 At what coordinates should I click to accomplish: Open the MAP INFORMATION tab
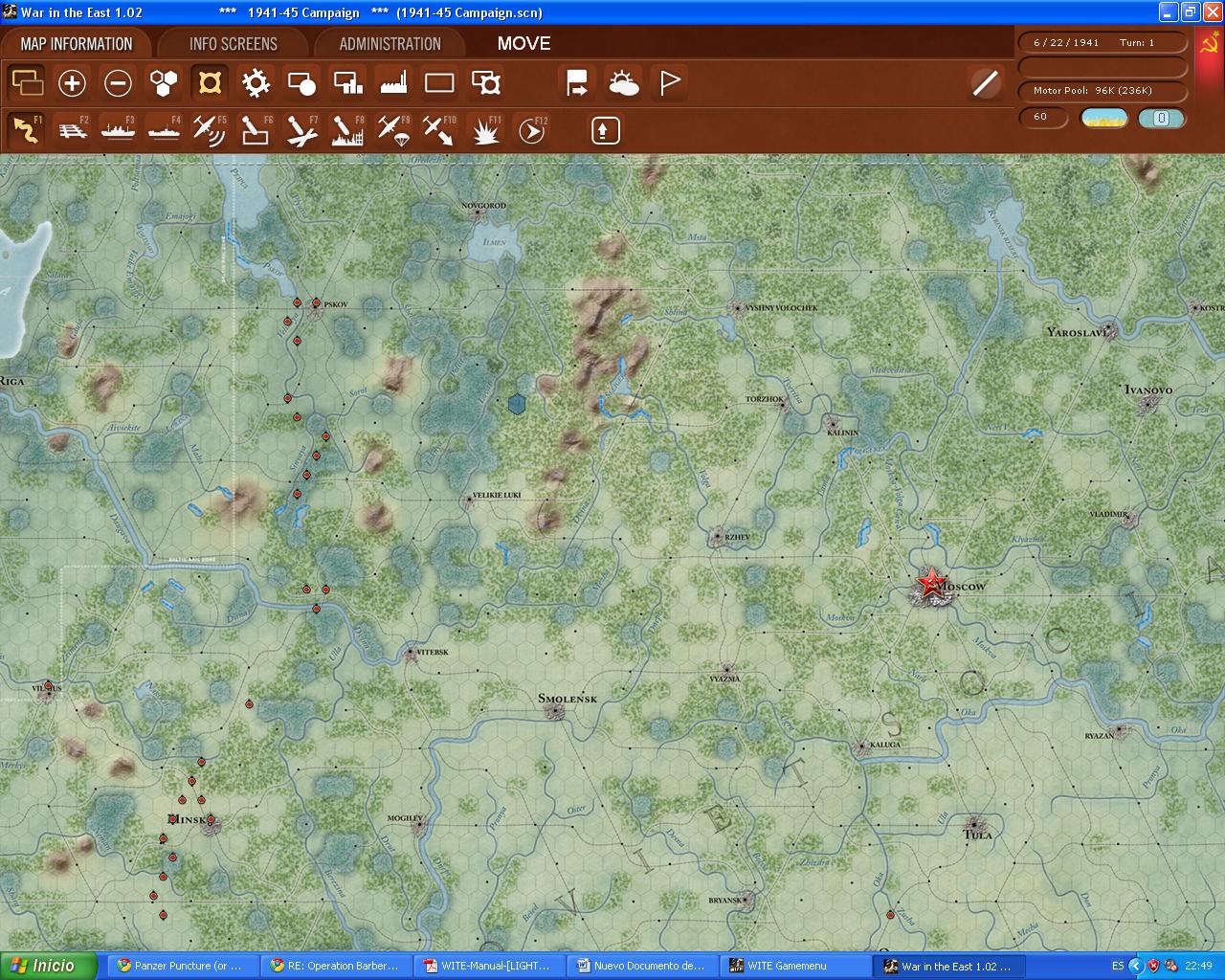coord(77,44)
